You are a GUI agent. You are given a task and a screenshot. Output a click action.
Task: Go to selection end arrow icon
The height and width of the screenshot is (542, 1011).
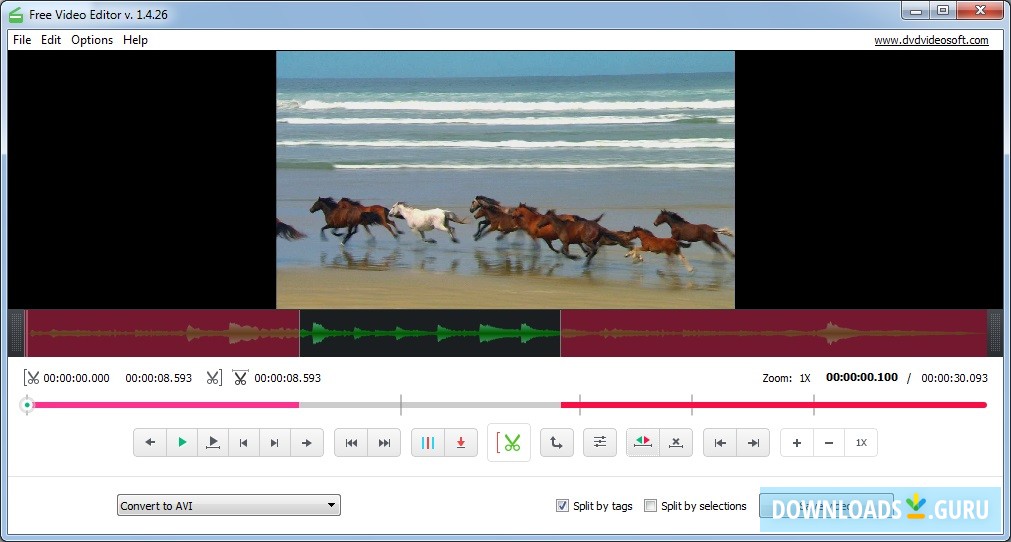753,443
